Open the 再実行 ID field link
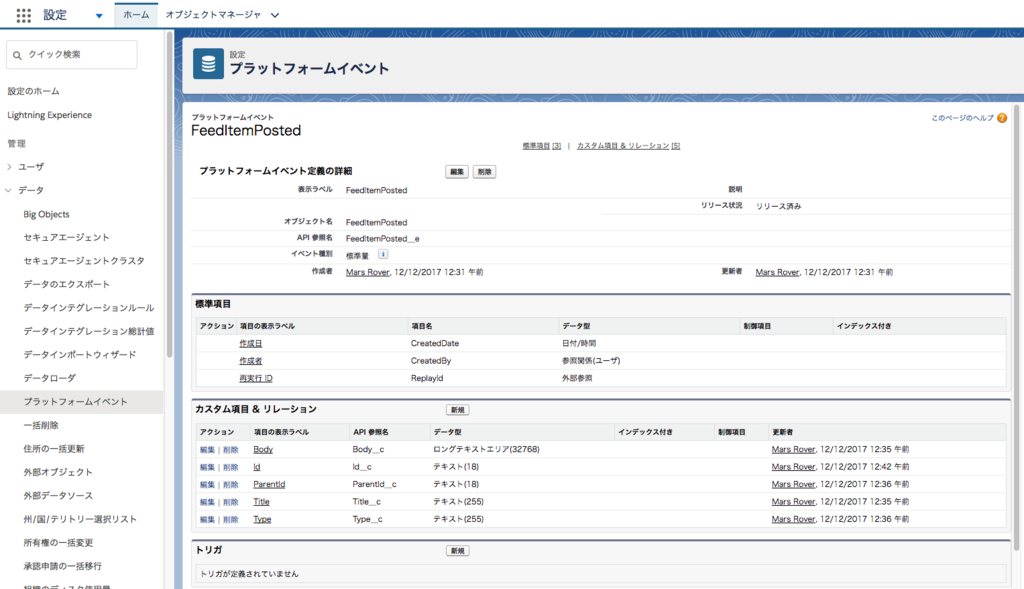The height and width of the screenshot is (589, 1024). (255, 379)
